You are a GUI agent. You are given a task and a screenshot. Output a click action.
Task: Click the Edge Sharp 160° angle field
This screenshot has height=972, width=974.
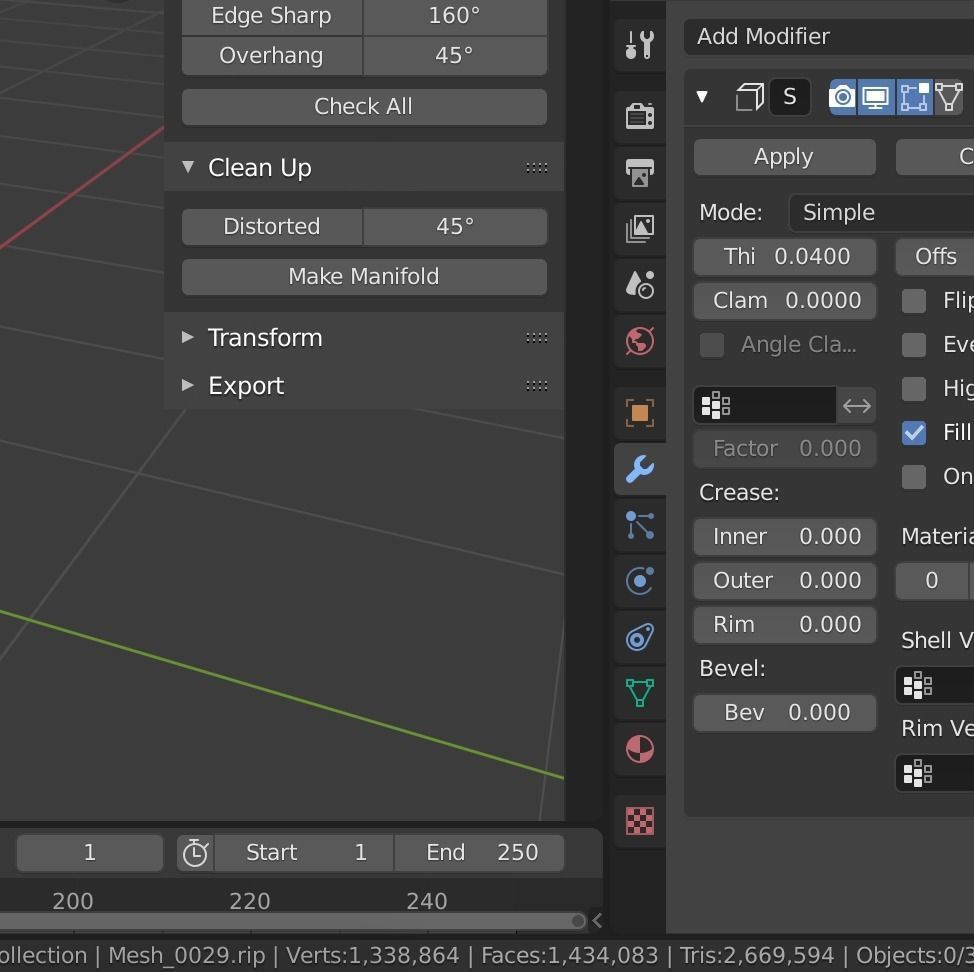click(x=455, y=16)
